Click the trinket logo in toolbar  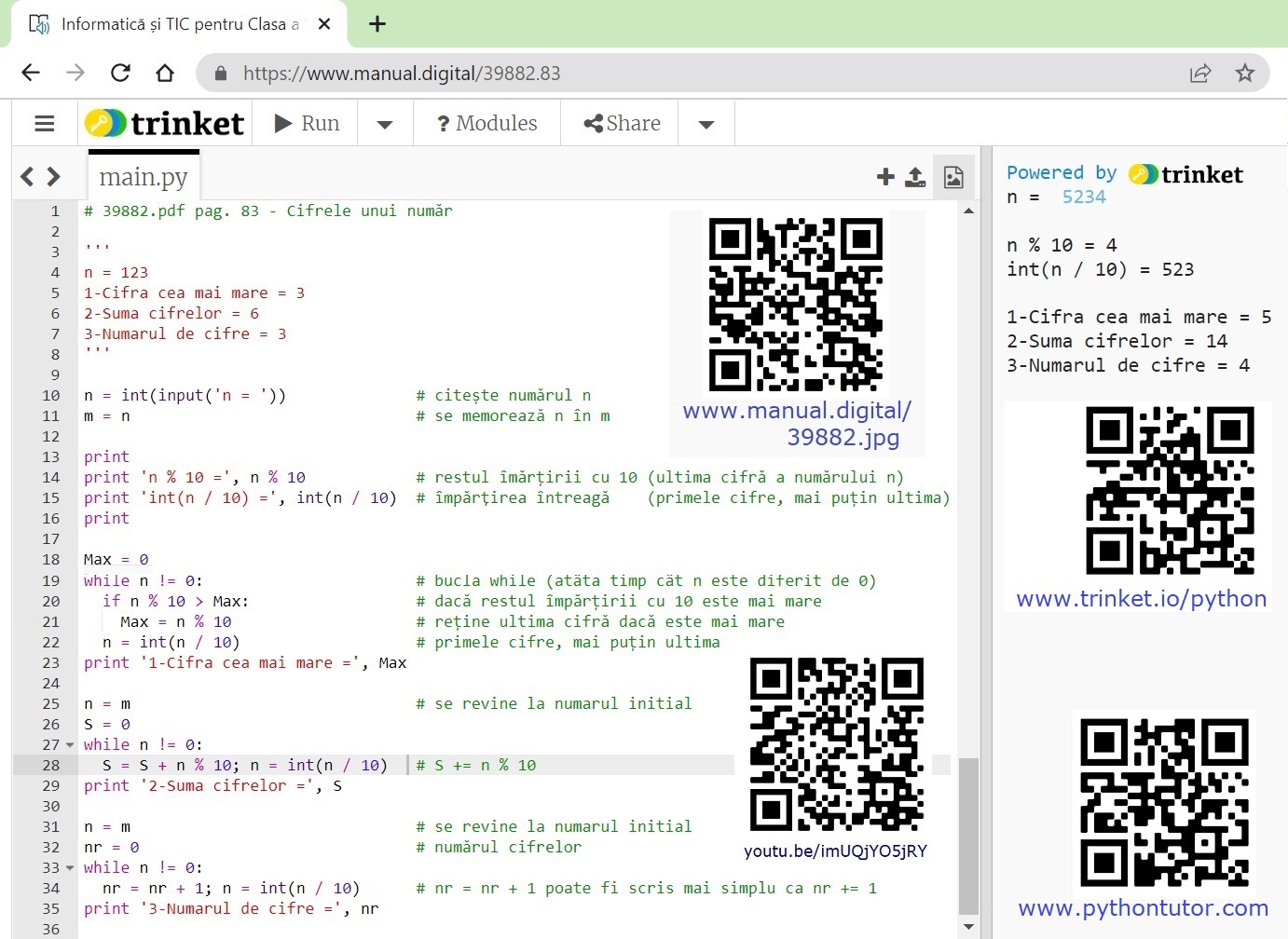coord(165,123)
